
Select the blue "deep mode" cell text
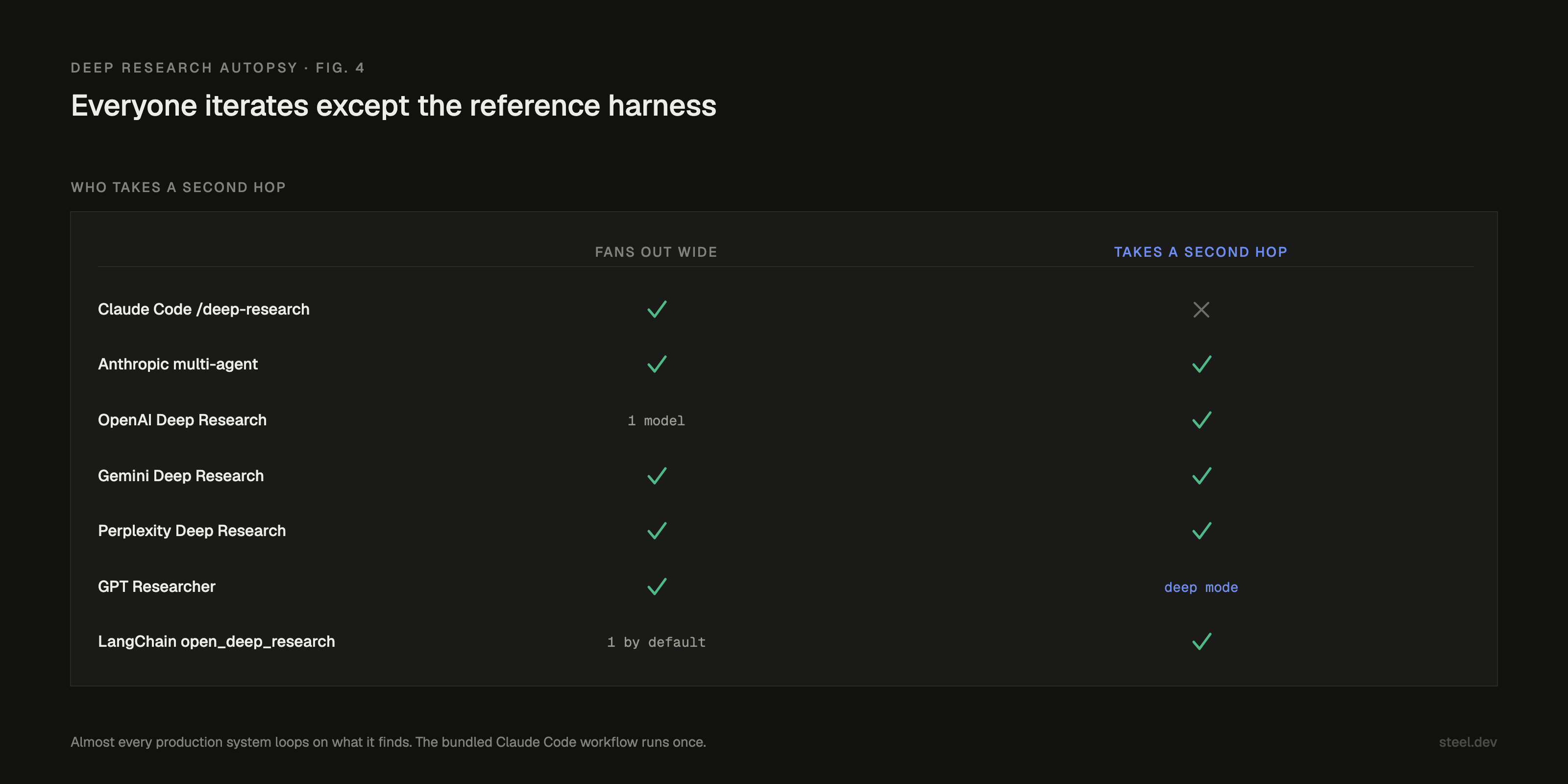1201,588
